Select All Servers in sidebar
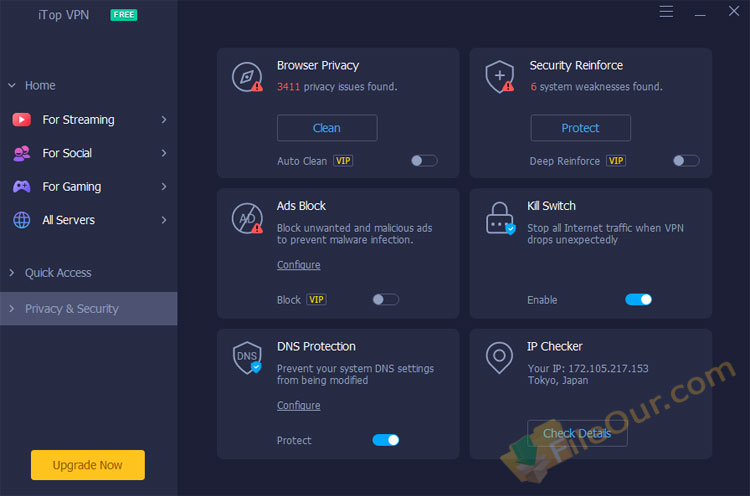The width and height of the screenshot is (750, 496). [x=89, y=220]
